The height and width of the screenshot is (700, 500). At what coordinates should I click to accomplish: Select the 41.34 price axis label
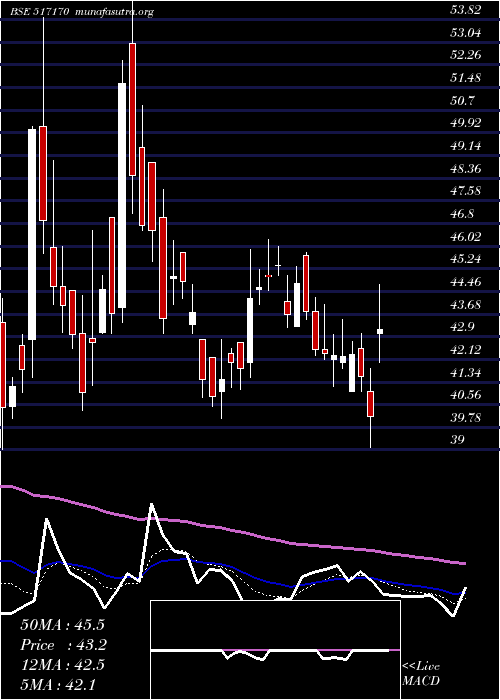(466, 373)
